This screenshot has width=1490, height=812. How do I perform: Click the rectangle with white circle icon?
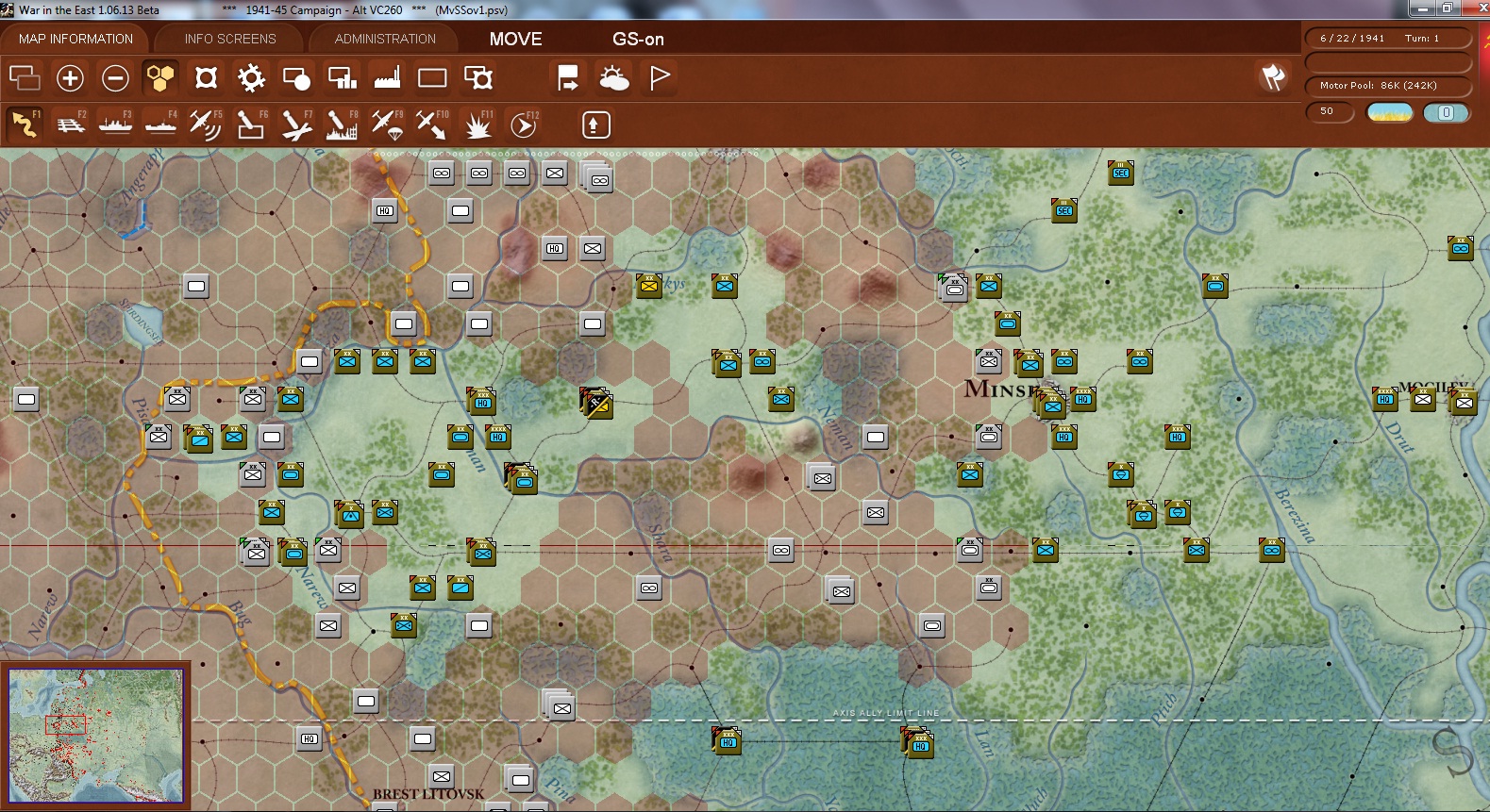pos(296,77)
